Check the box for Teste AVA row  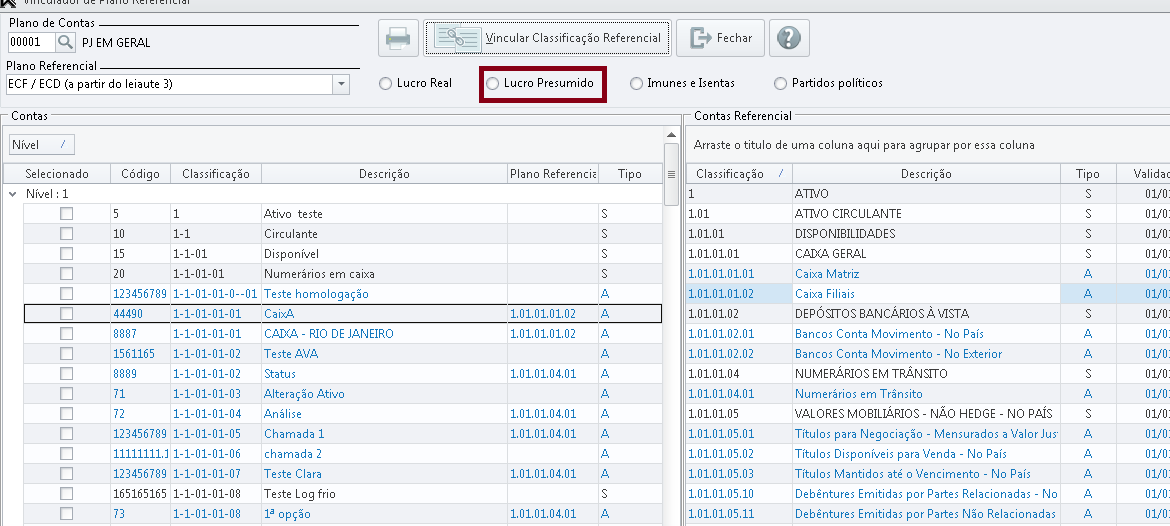click(x=66, y=354)
